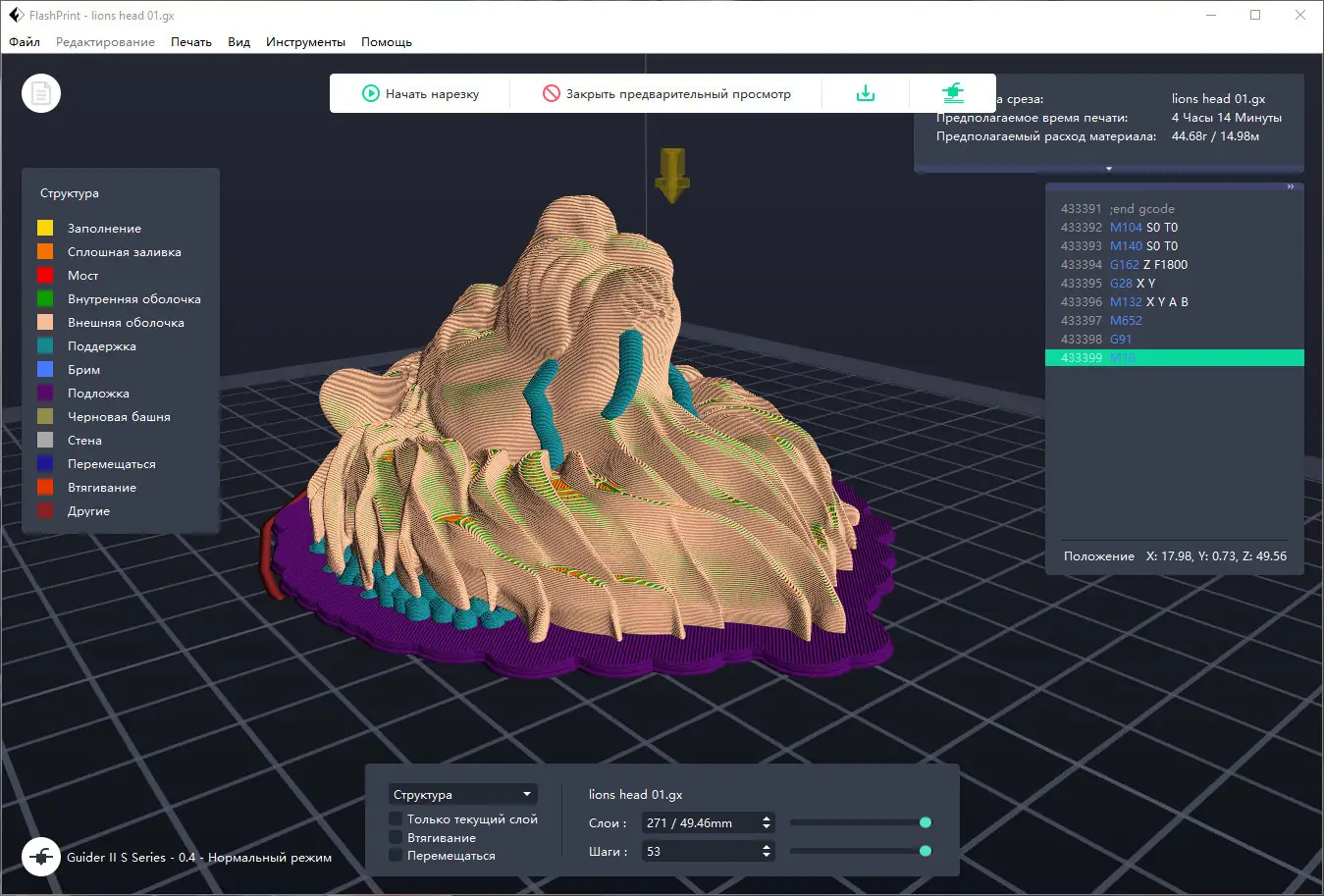The width and height of the screenshot is (1324, 896).
Task: Toggle the Втягивание checkbox
Action: [x=396, y=838]
